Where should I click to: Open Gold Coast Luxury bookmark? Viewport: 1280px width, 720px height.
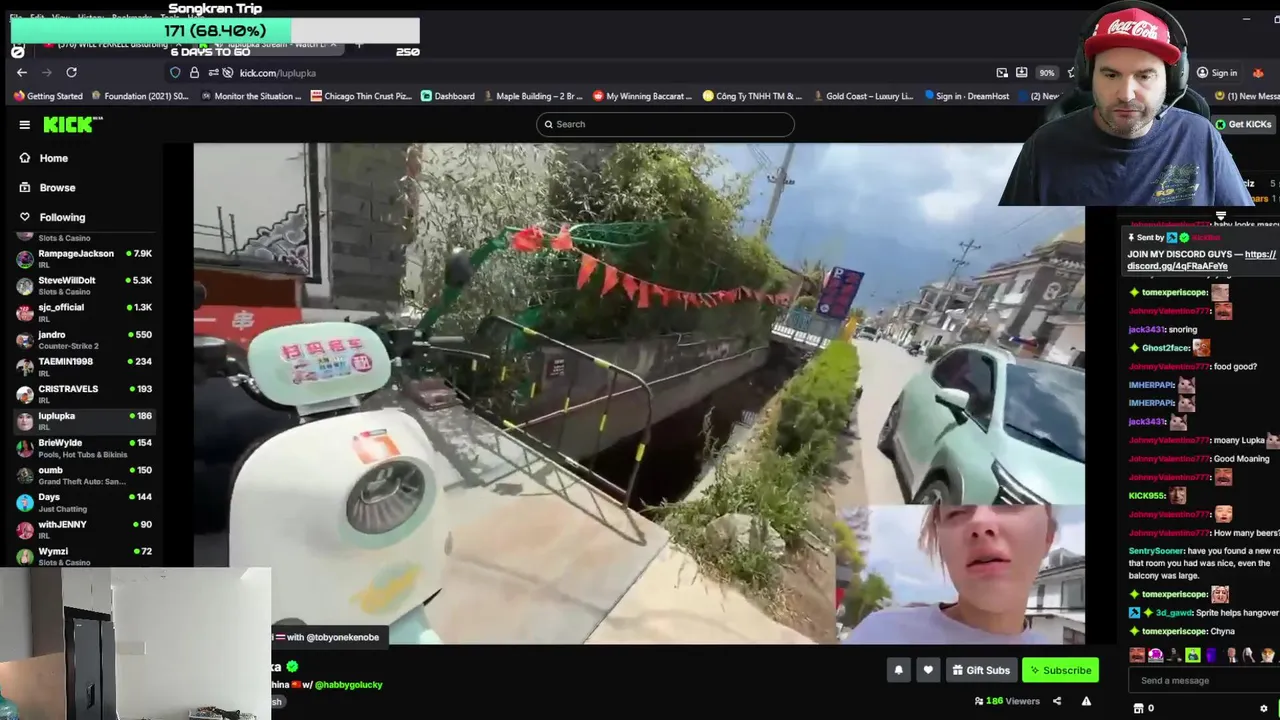pos(863,96)
